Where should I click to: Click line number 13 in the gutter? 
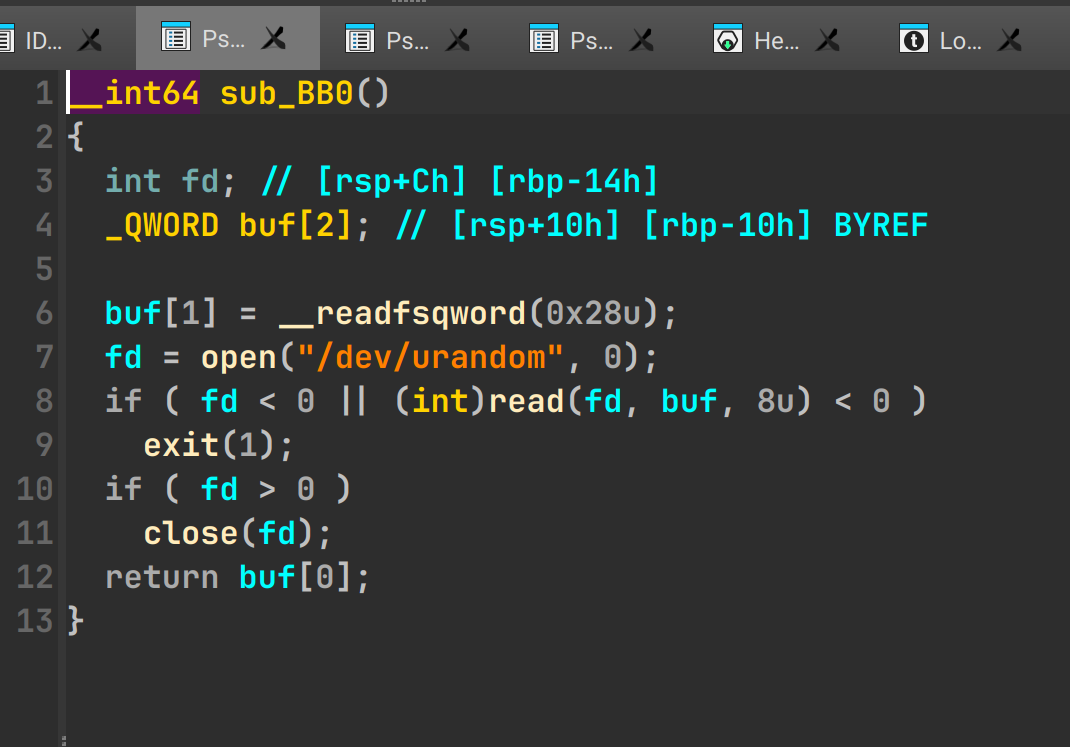pos(35,621)
